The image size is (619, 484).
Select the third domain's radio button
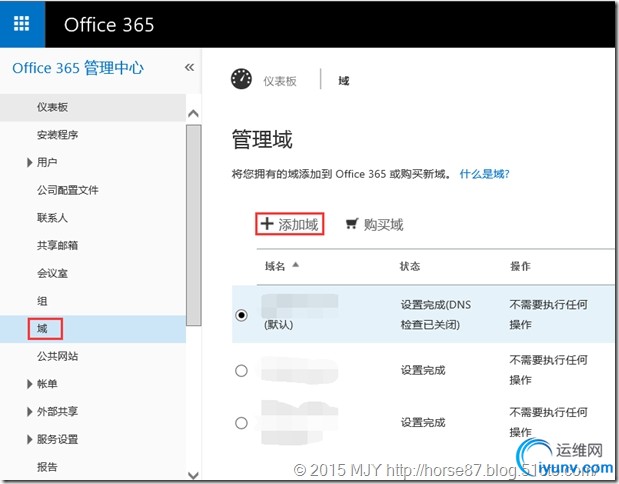pos(241,423)
